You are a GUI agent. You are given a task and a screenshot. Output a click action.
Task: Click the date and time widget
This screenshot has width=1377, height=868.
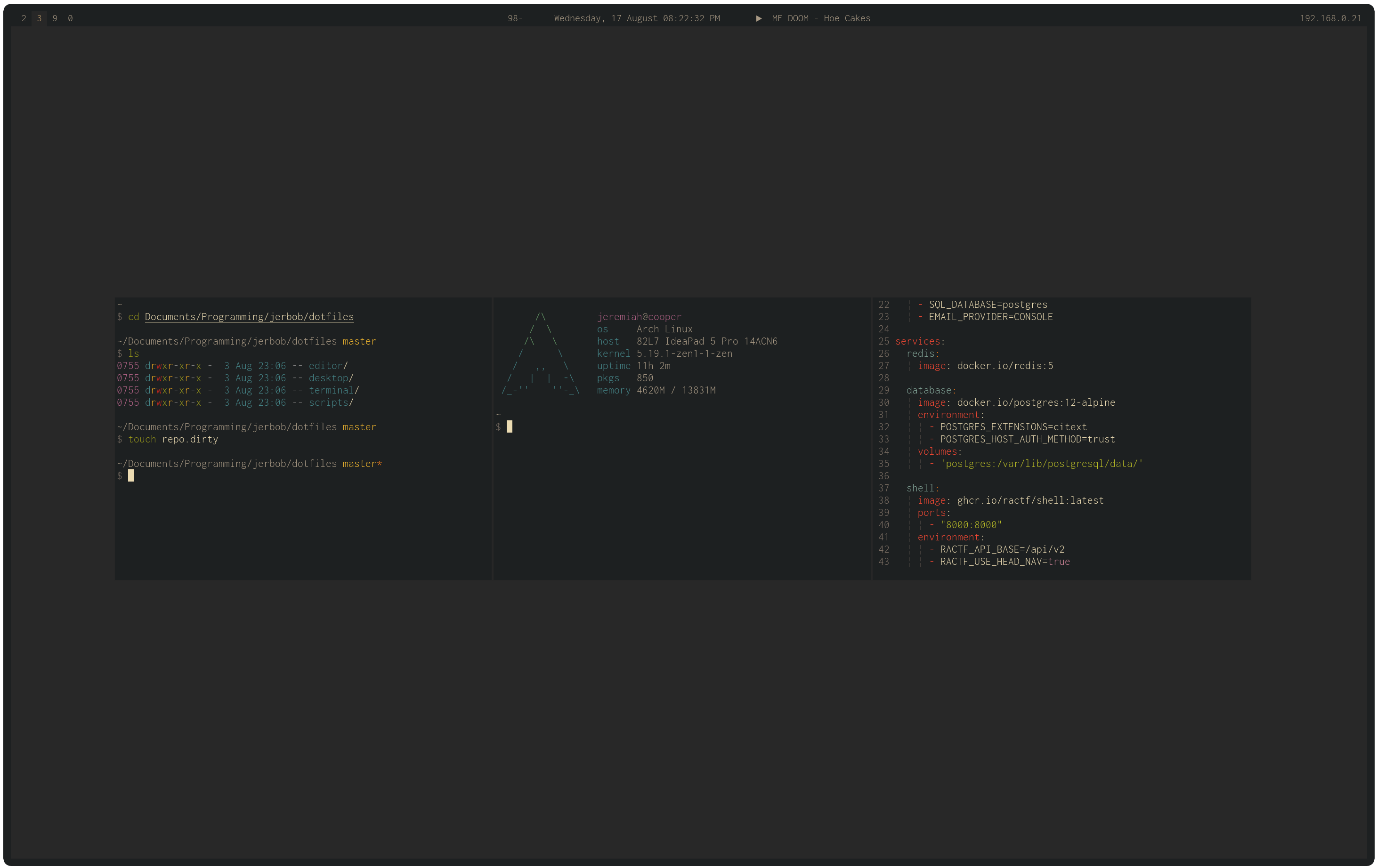pos(637,18)
